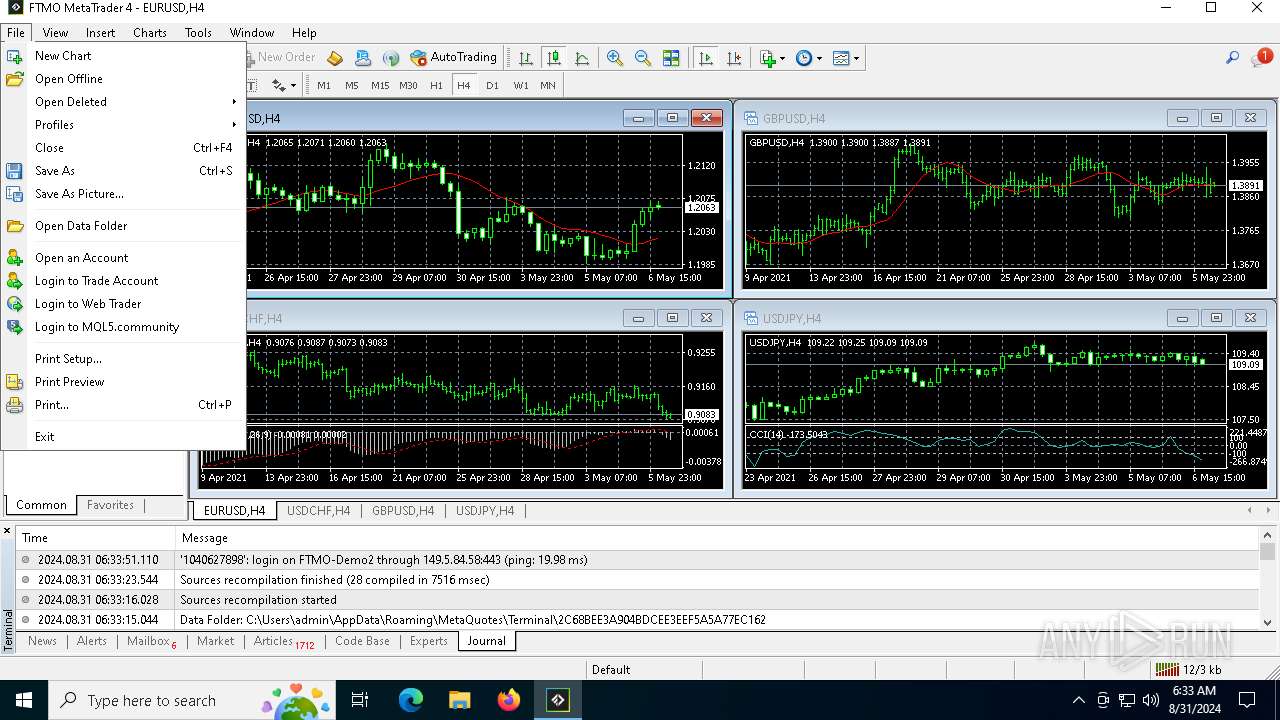The image size is (1280, 720).
Task: Open the Charts menu
Action: [x=150, y=32]
